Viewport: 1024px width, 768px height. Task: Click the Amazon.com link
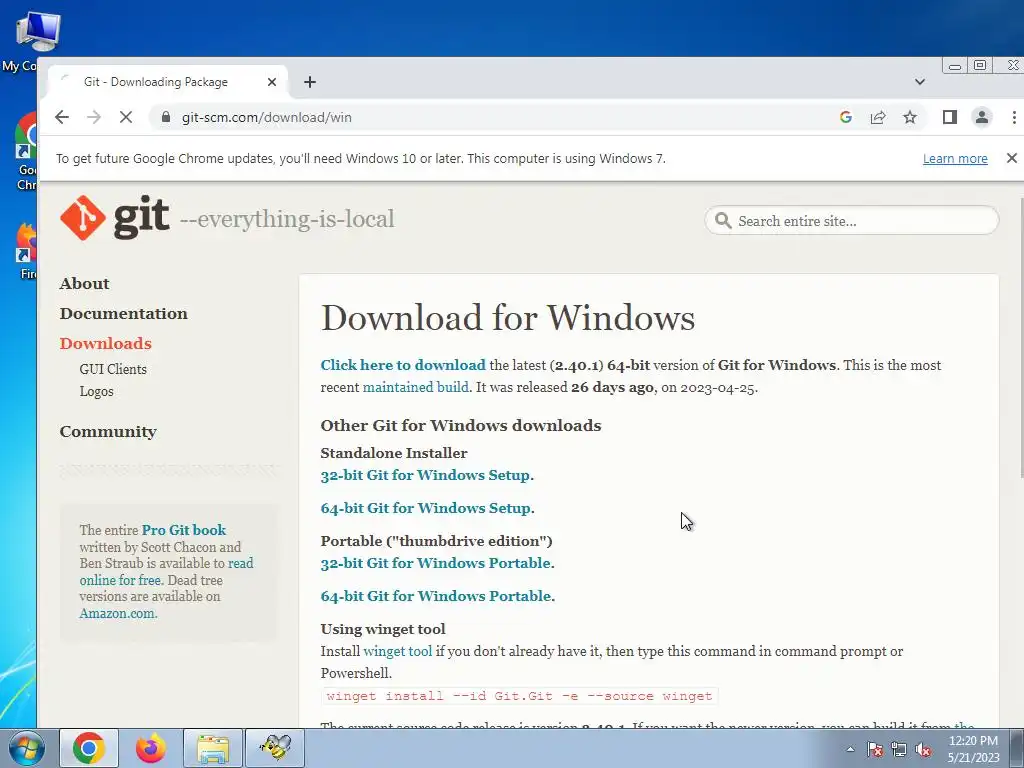coord(118,613)
